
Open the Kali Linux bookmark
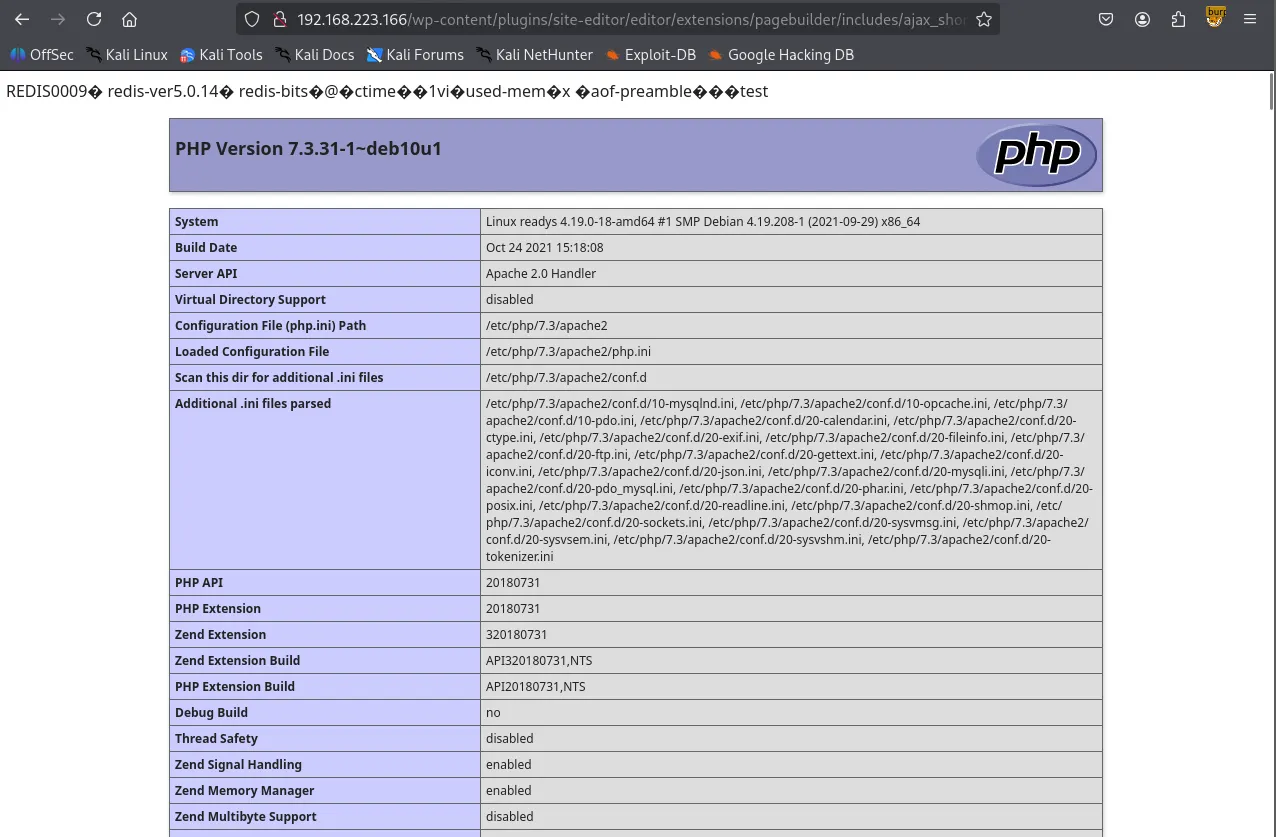click(127, 55)
